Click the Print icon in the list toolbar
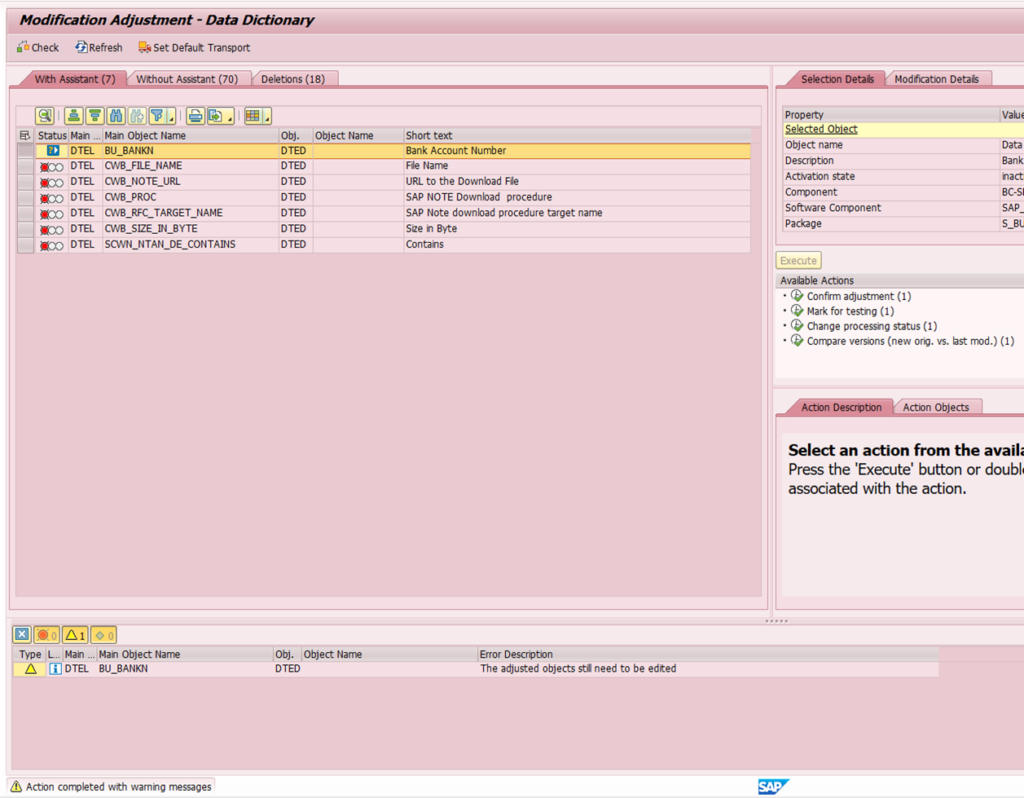This screenshot has height=798, width=1024. 195,116
